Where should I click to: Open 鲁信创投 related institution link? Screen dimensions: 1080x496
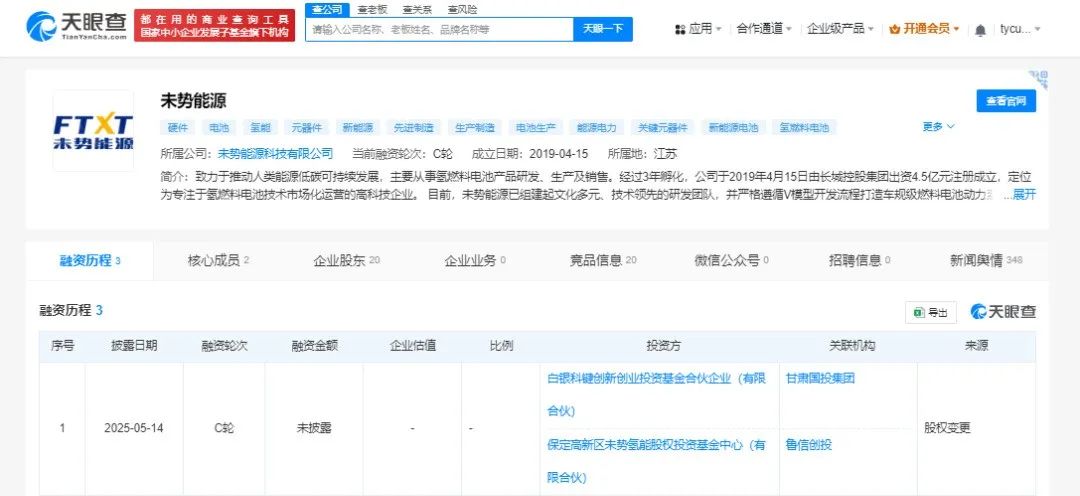pos(809,444)
